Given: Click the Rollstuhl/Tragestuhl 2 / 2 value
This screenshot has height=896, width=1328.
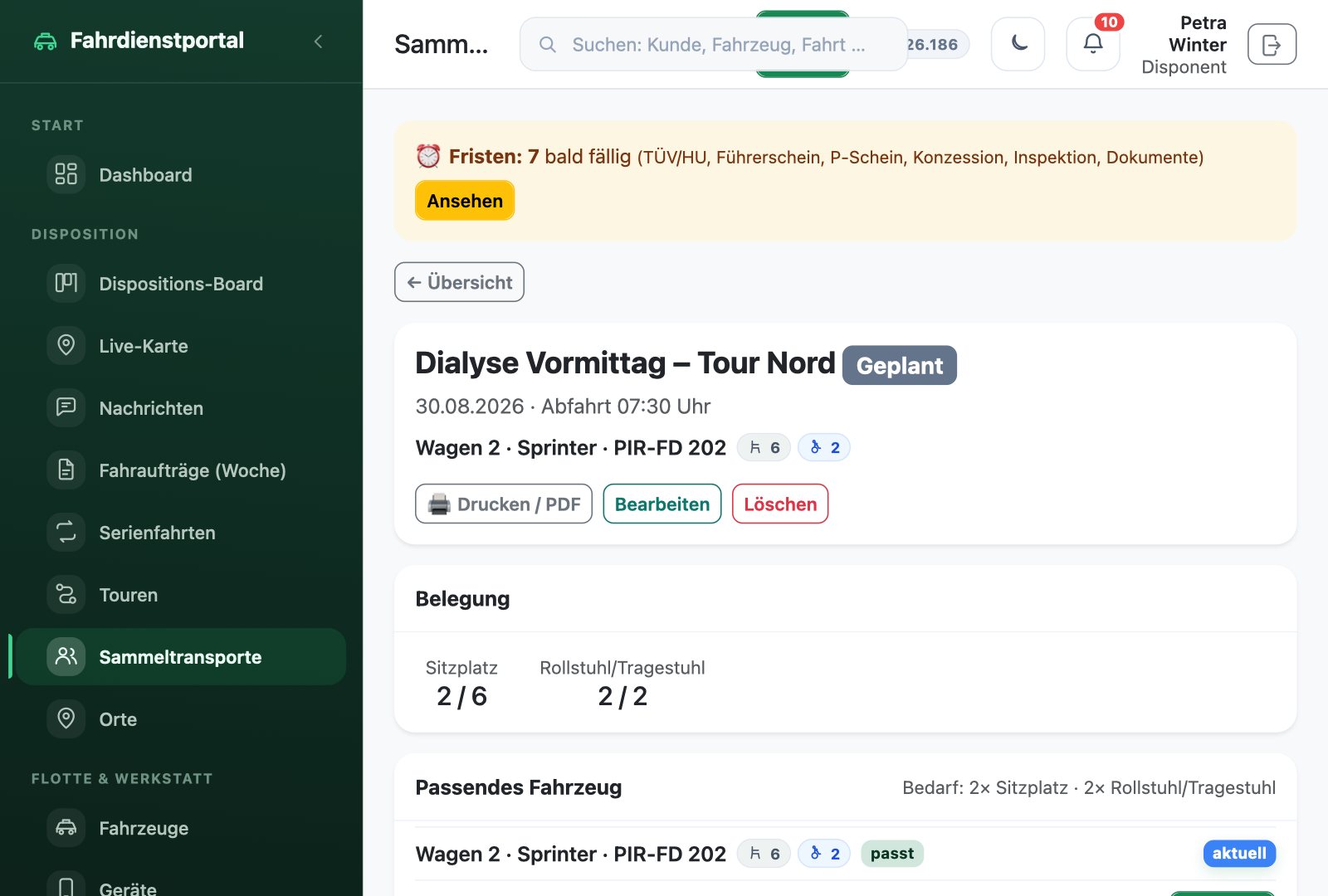Looking at the screenshot, I should [x=622, y=696].
